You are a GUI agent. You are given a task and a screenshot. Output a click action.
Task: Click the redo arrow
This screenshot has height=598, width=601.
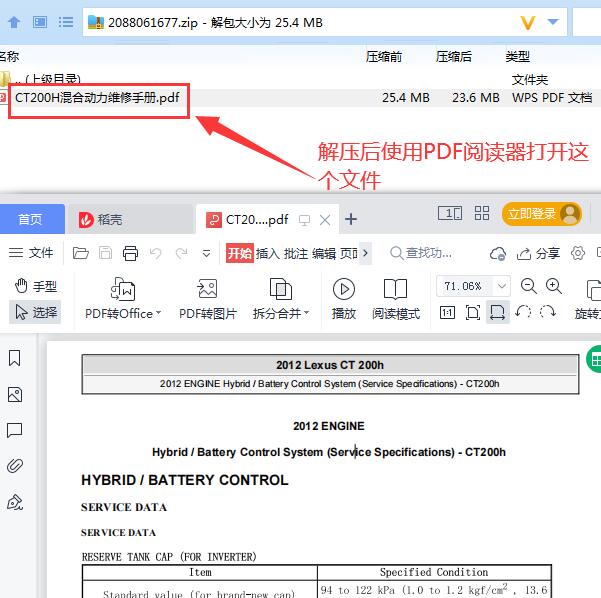pos(181,253)
